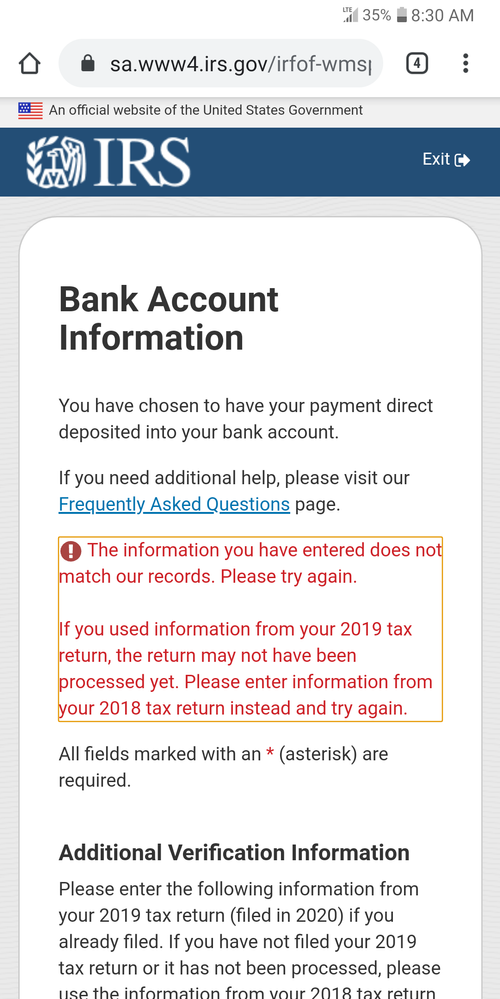Tap the Additional Verification Information heading

[x=234, y=852]
